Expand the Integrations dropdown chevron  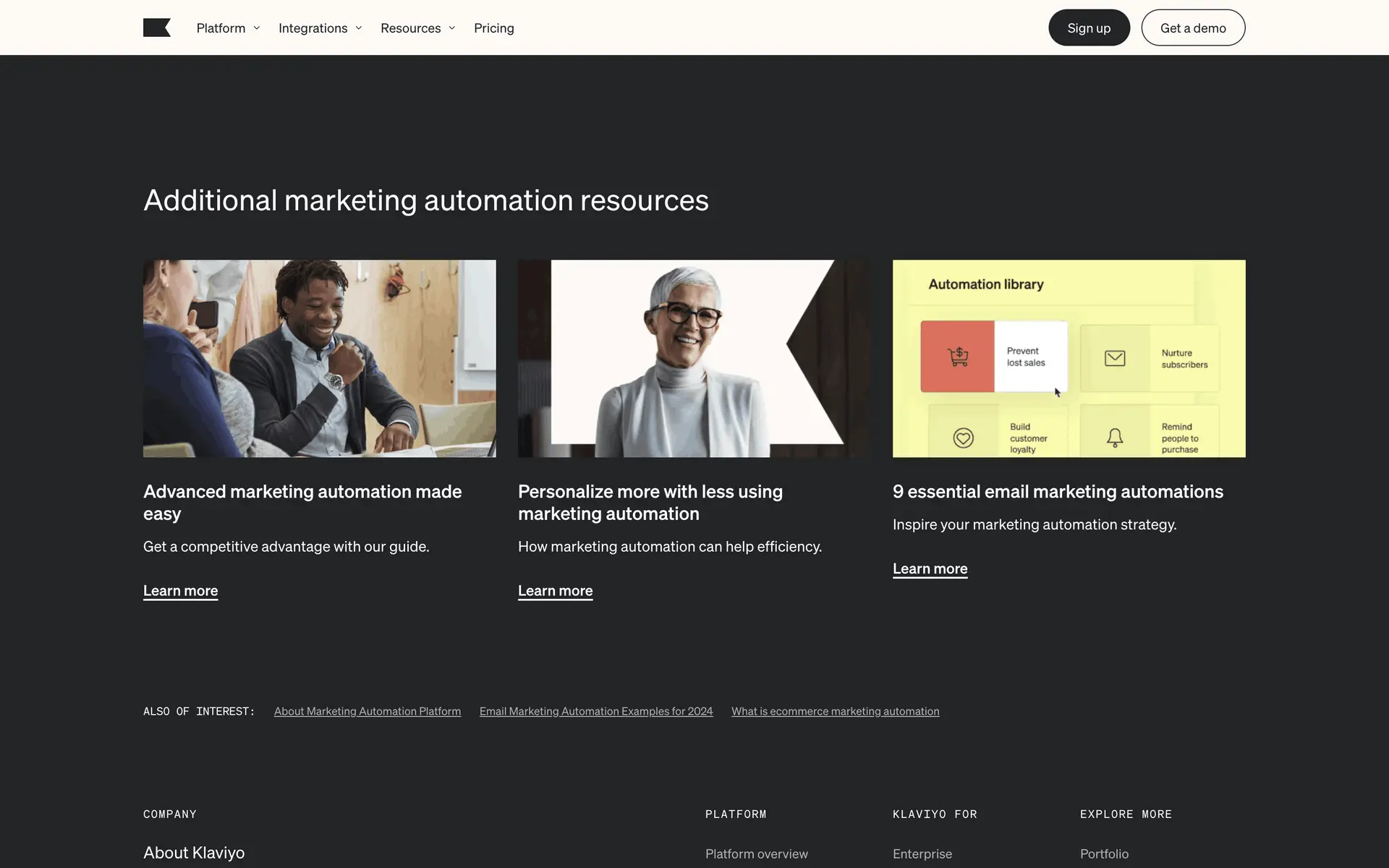tap(359, 28)
